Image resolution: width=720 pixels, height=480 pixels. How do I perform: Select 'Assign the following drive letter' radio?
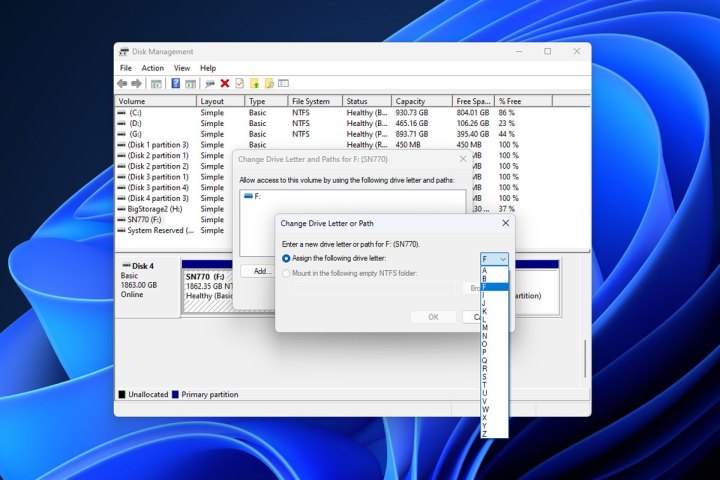coord(287,258)
